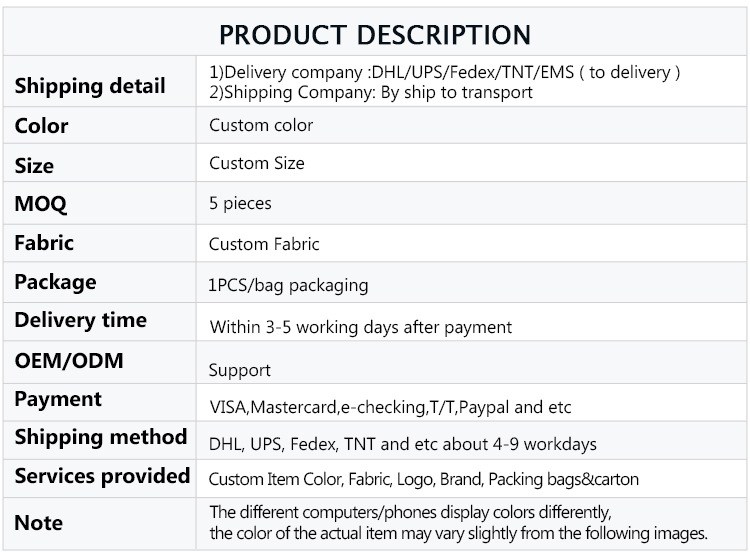
Task: Click 'Within 3-5 working days after payment'
Action: pyautogui.click(x=360, y=327)
